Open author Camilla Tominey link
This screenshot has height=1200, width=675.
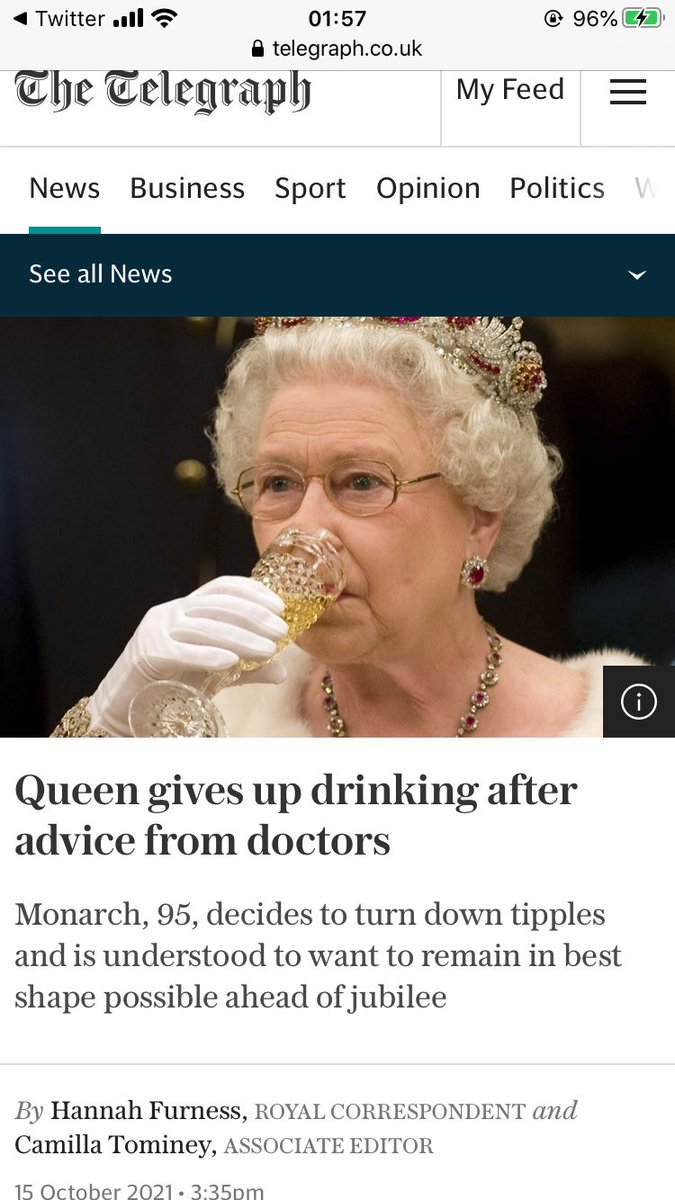[114, 1146]
